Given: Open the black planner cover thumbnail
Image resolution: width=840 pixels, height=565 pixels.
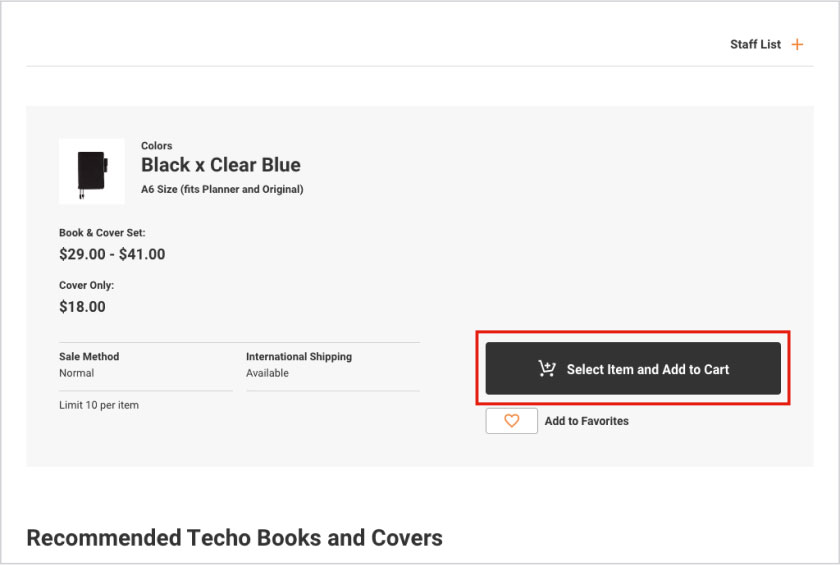Looking at the screenshot, I should click(x=92, y=171).
